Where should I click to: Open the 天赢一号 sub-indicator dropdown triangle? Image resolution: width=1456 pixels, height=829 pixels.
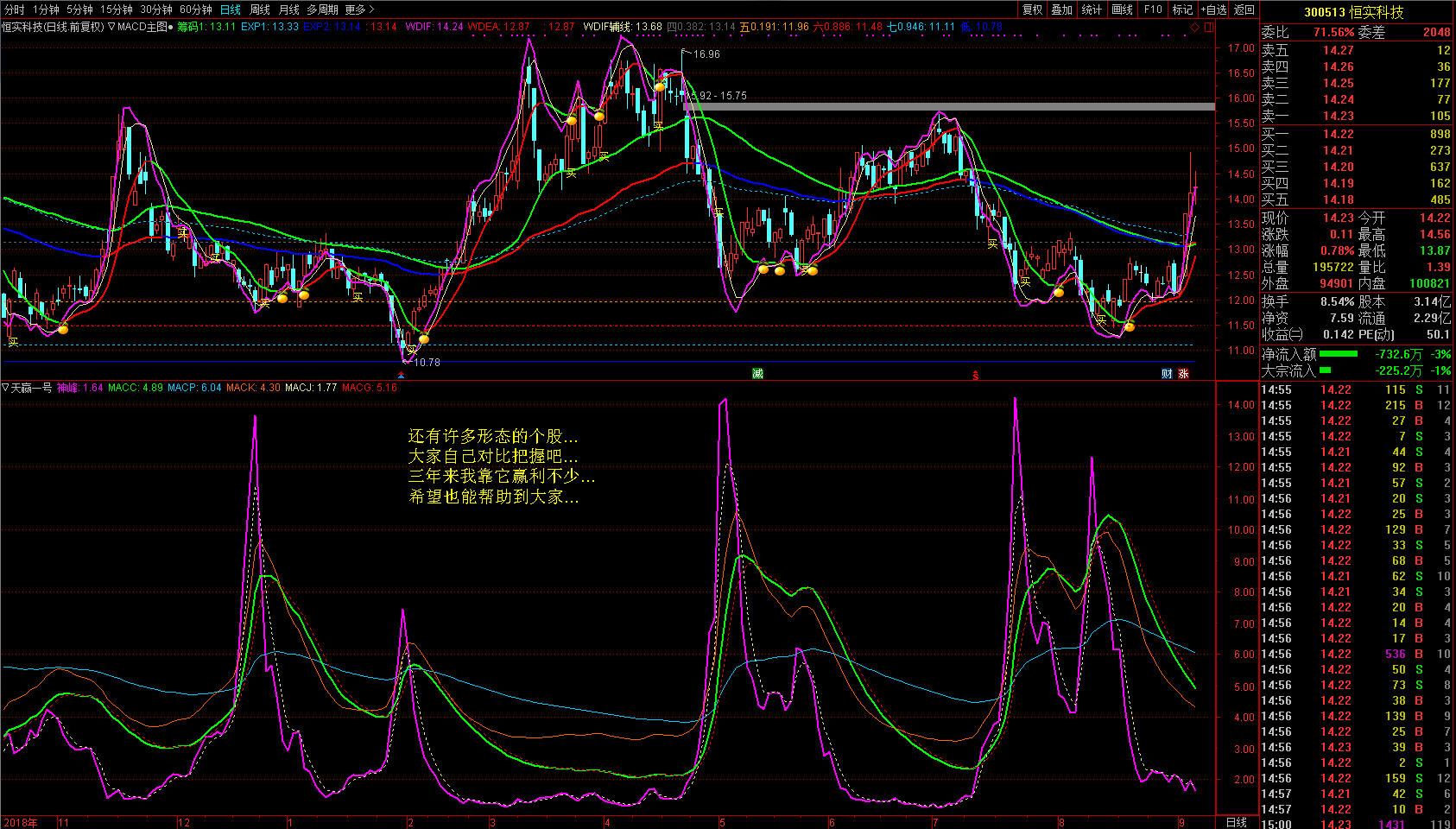tap(5, 388)
